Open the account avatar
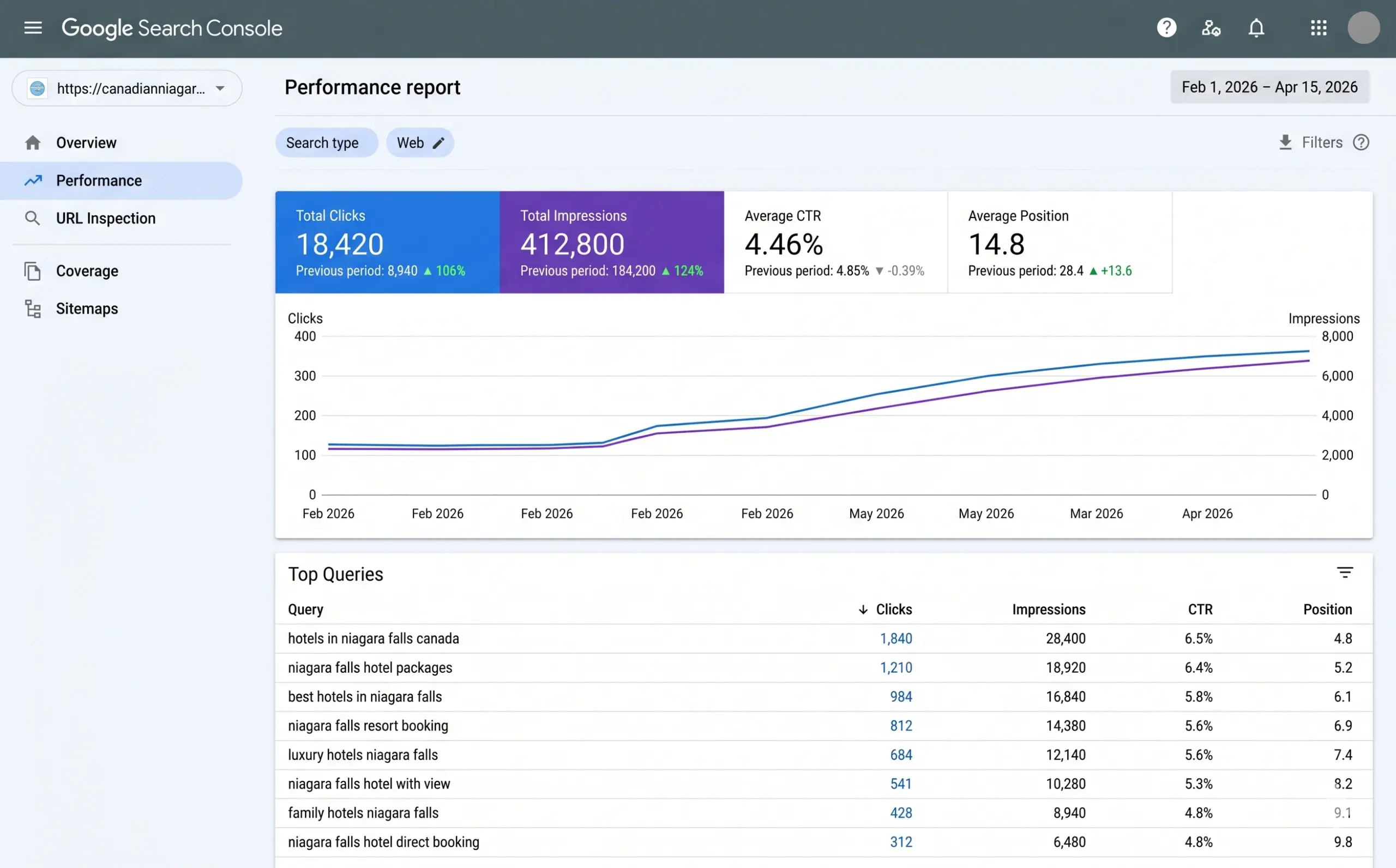This screenshot has width=1396, height=868. pos(1363,28)
